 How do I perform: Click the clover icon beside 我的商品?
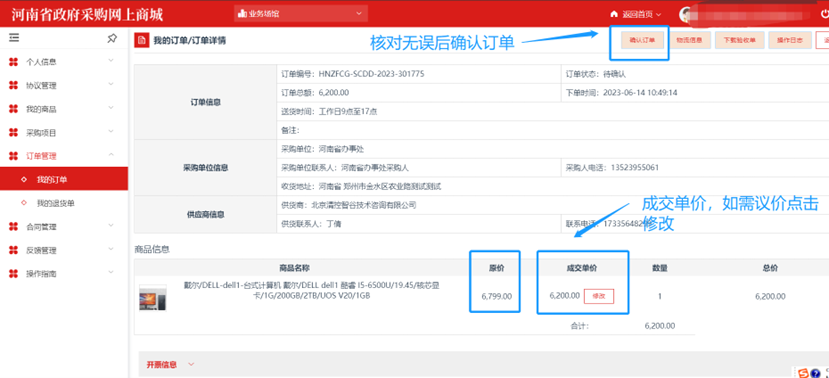tap(14, 109)
